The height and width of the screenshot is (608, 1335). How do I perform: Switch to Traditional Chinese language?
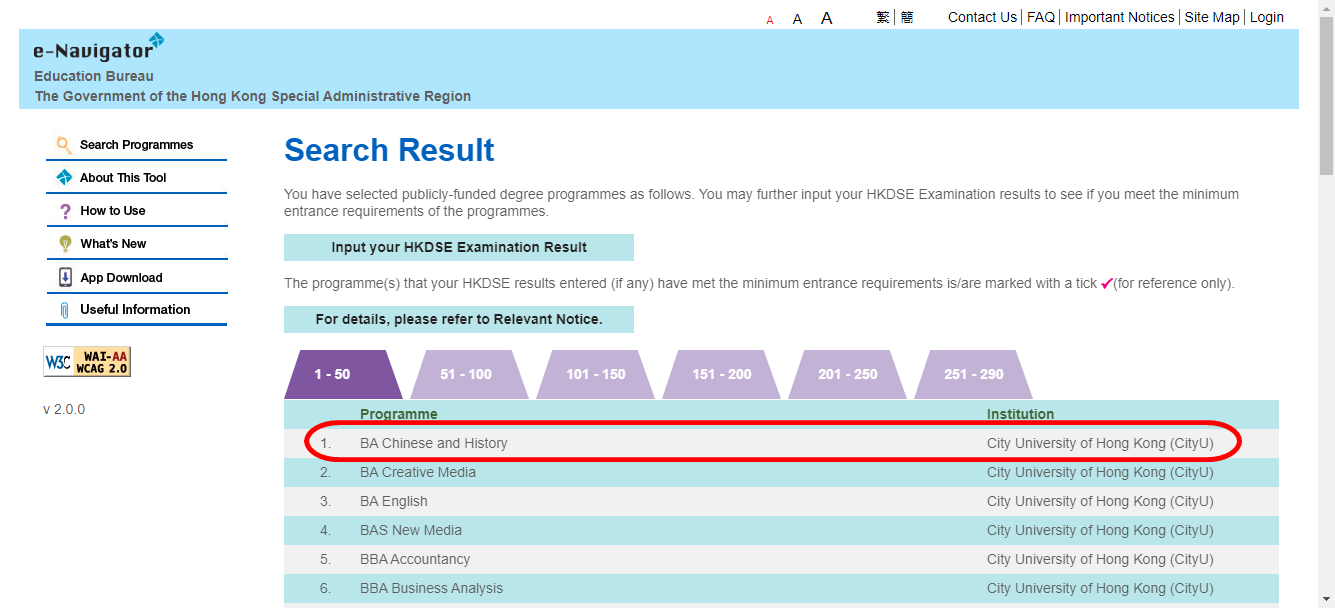point(883,17)
